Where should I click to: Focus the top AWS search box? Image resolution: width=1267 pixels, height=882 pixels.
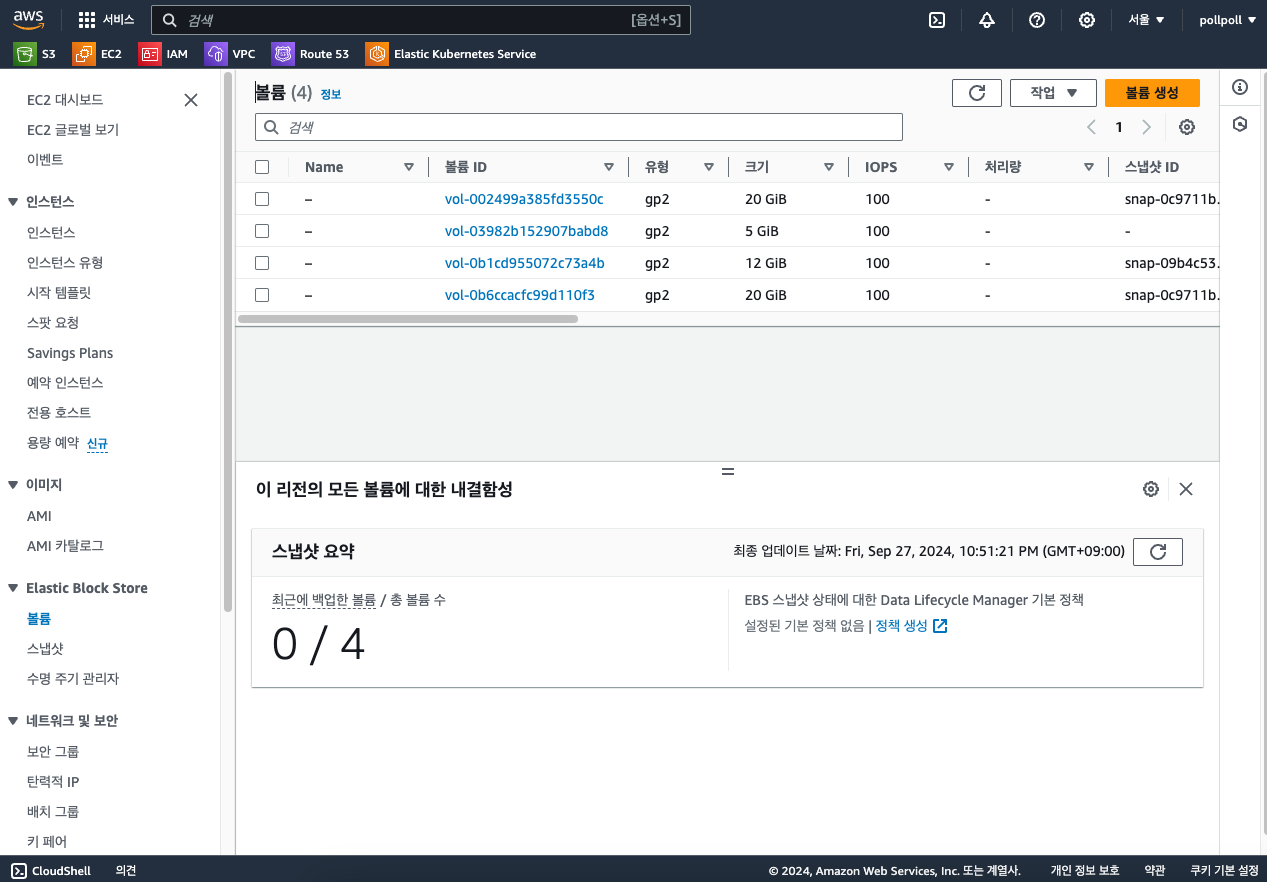tap(421, 20)
